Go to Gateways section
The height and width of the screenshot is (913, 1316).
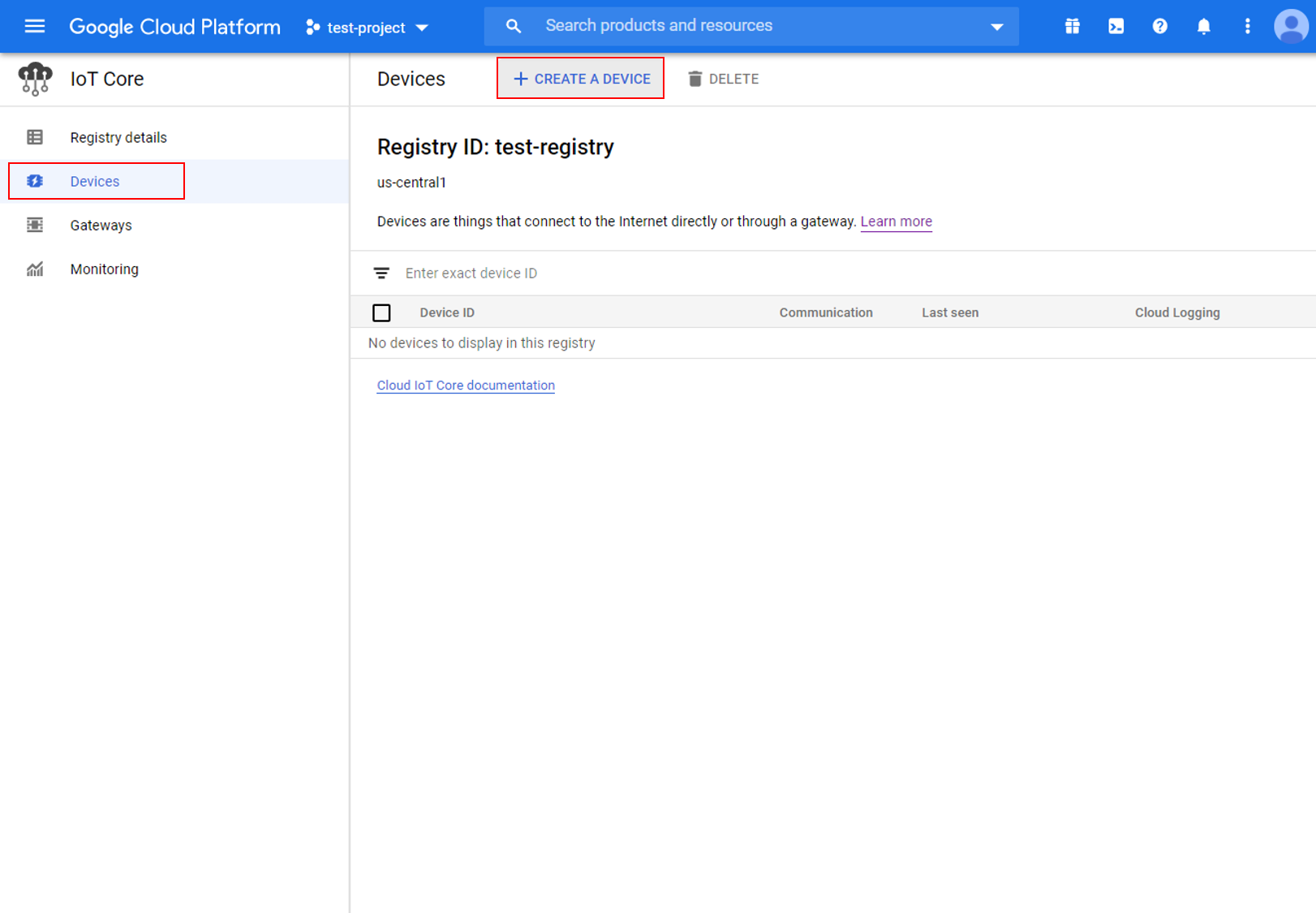point(101,226)
